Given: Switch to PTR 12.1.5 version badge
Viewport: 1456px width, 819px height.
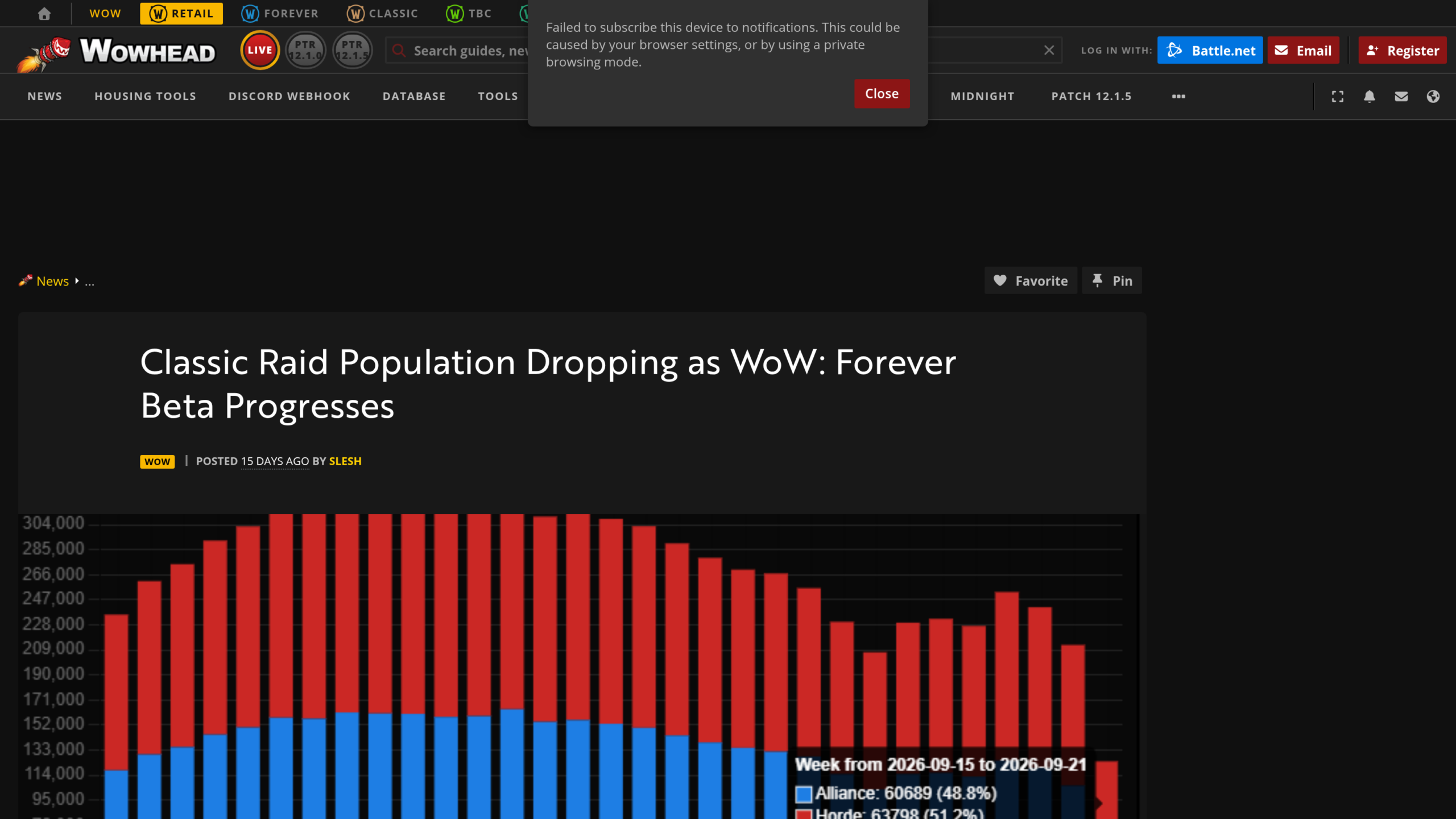Looking at the screenshot, I should pyautogui.click(x=352, y=50).
